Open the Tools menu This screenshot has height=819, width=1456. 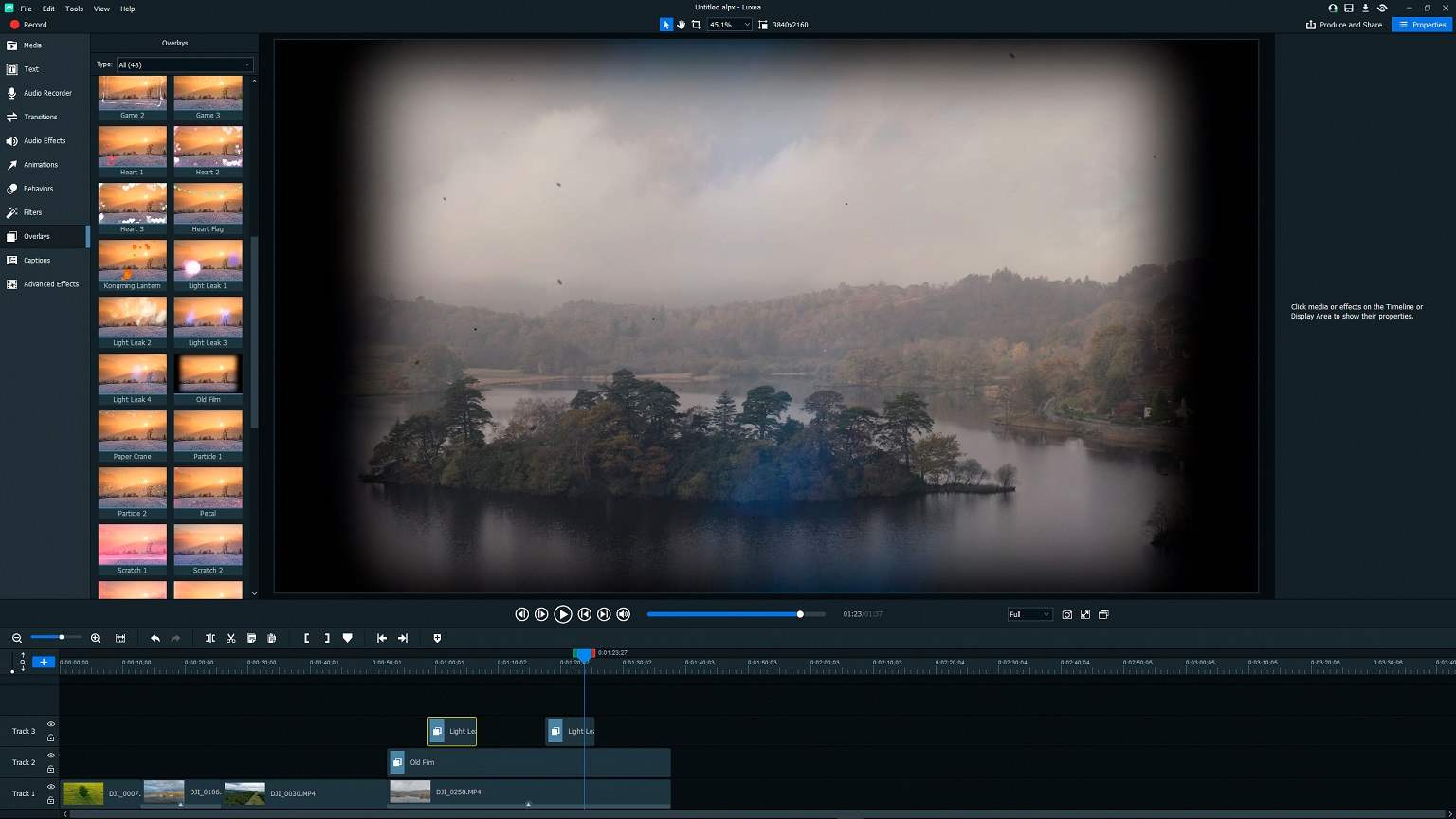[x=74, y=9]
